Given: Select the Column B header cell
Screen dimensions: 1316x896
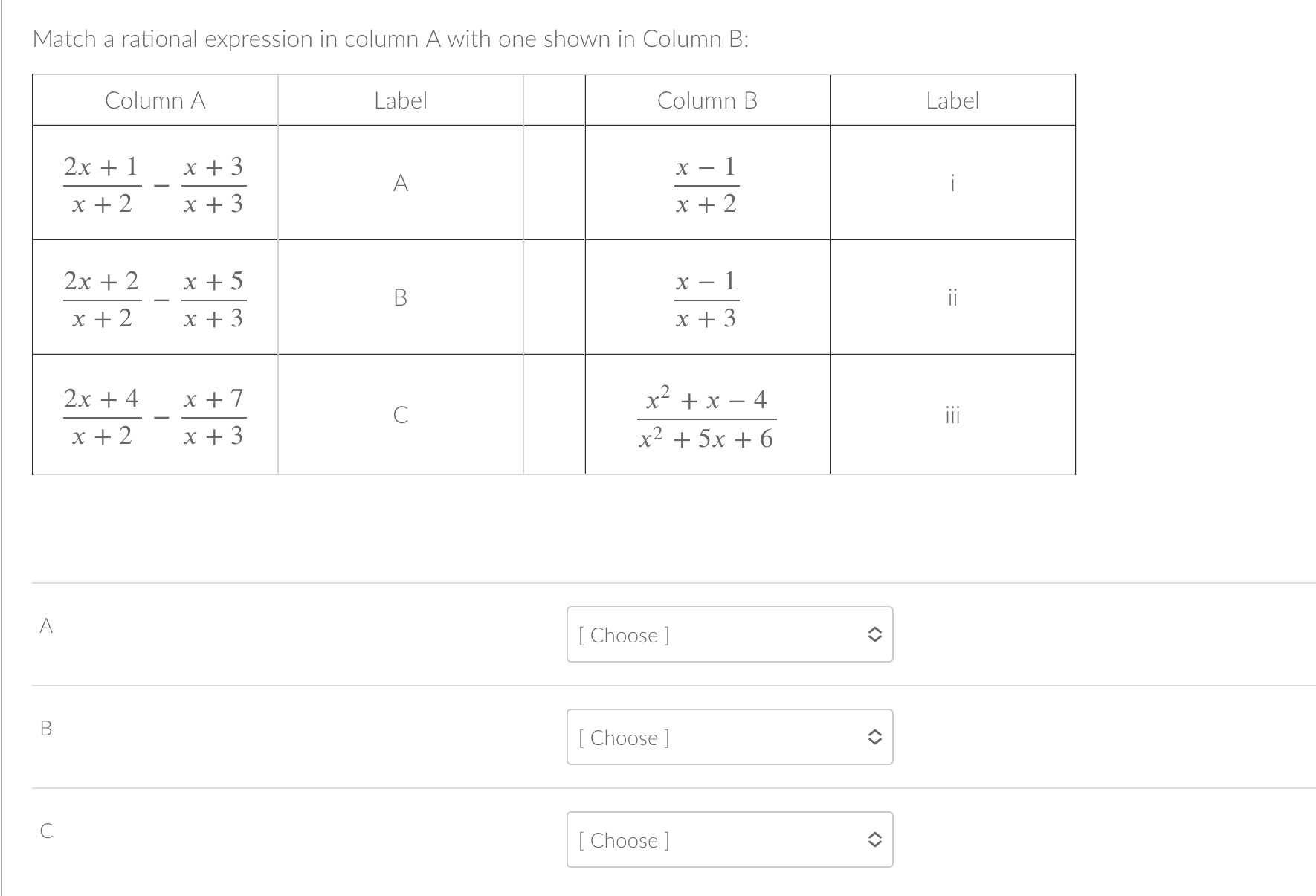Looking at the screenshot, I should coord(707,100).
